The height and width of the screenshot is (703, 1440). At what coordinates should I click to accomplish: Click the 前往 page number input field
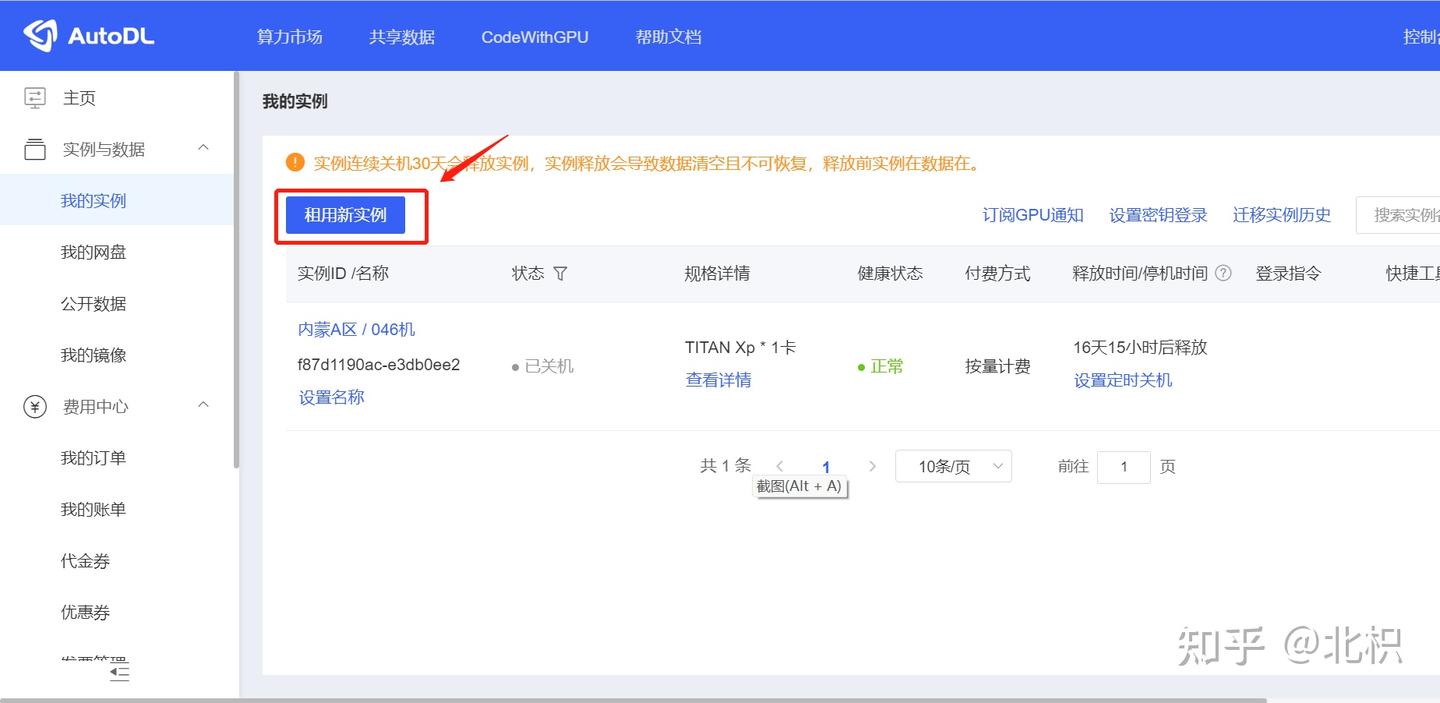[1123, 466]
